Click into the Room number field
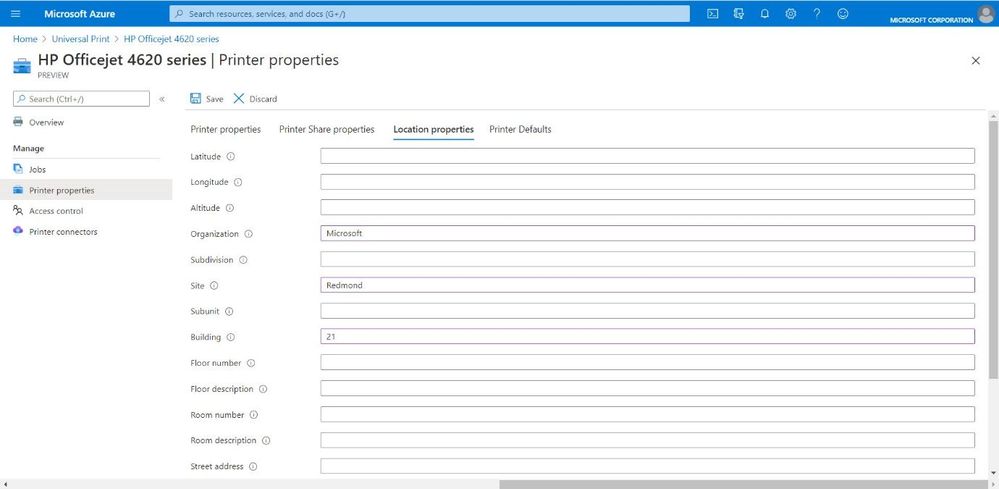The height and width of the screenshot is (489, 999). click(647, 415)
